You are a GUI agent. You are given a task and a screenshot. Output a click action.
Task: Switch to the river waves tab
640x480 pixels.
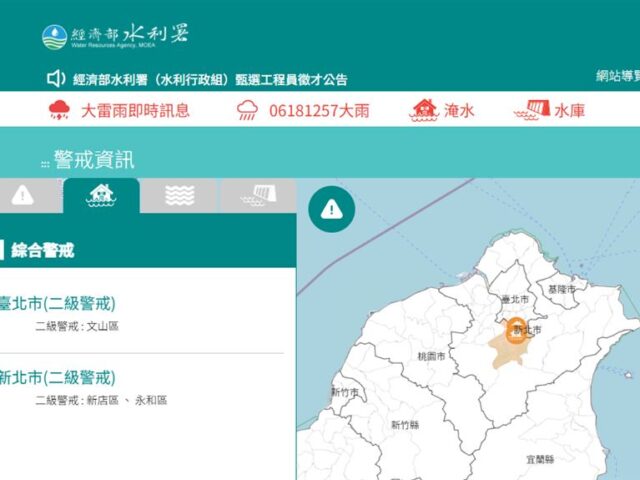(x=180, y=196)
